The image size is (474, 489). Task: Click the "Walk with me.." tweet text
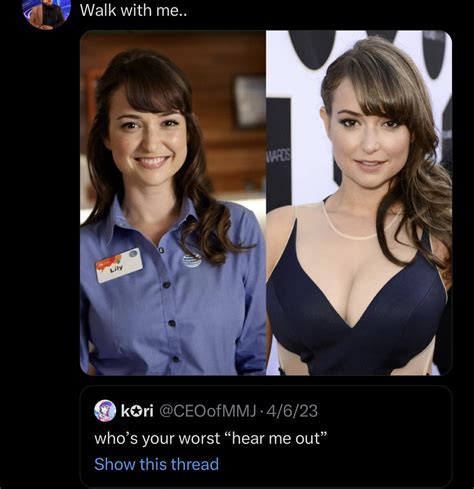click(134, 11)
